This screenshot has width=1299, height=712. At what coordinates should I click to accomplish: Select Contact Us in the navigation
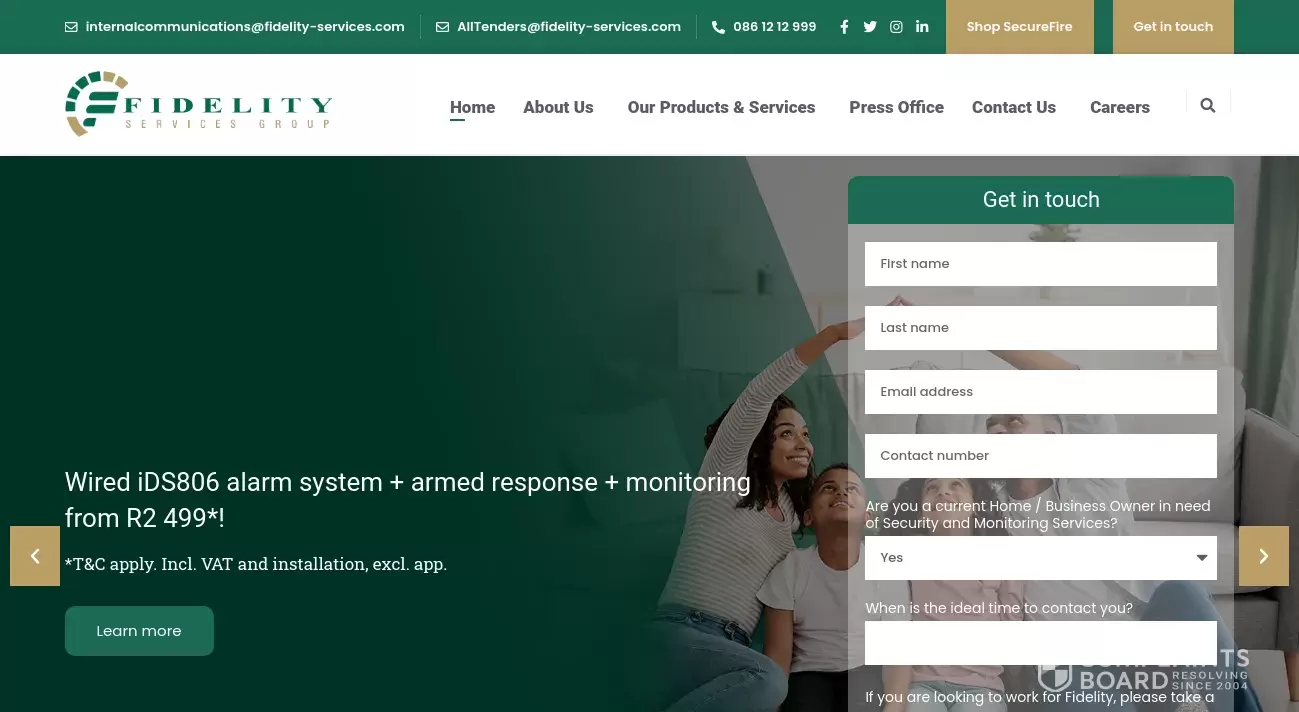point(1013,107)
